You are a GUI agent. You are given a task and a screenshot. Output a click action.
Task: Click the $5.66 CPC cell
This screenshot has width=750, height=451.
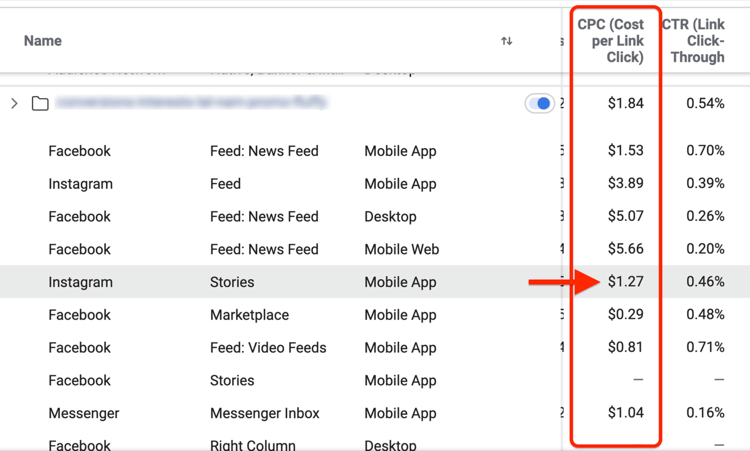point(626,249)
